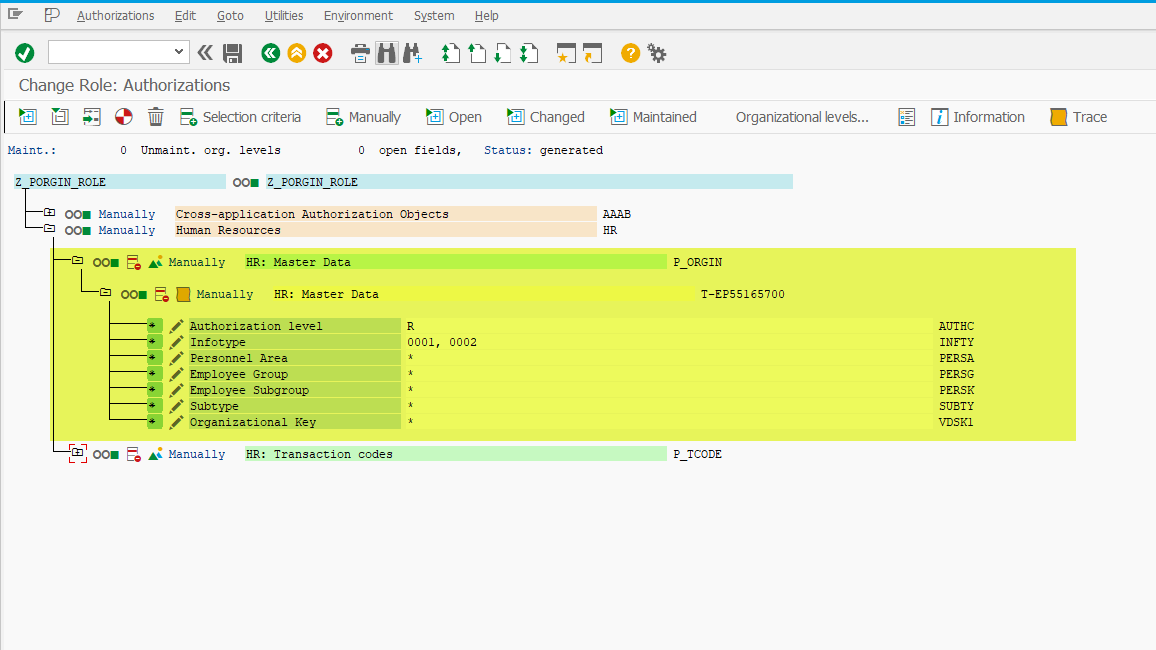Click star button on Employee Group row
Viewport: 1156px width, 650px height.
[154, 374]
